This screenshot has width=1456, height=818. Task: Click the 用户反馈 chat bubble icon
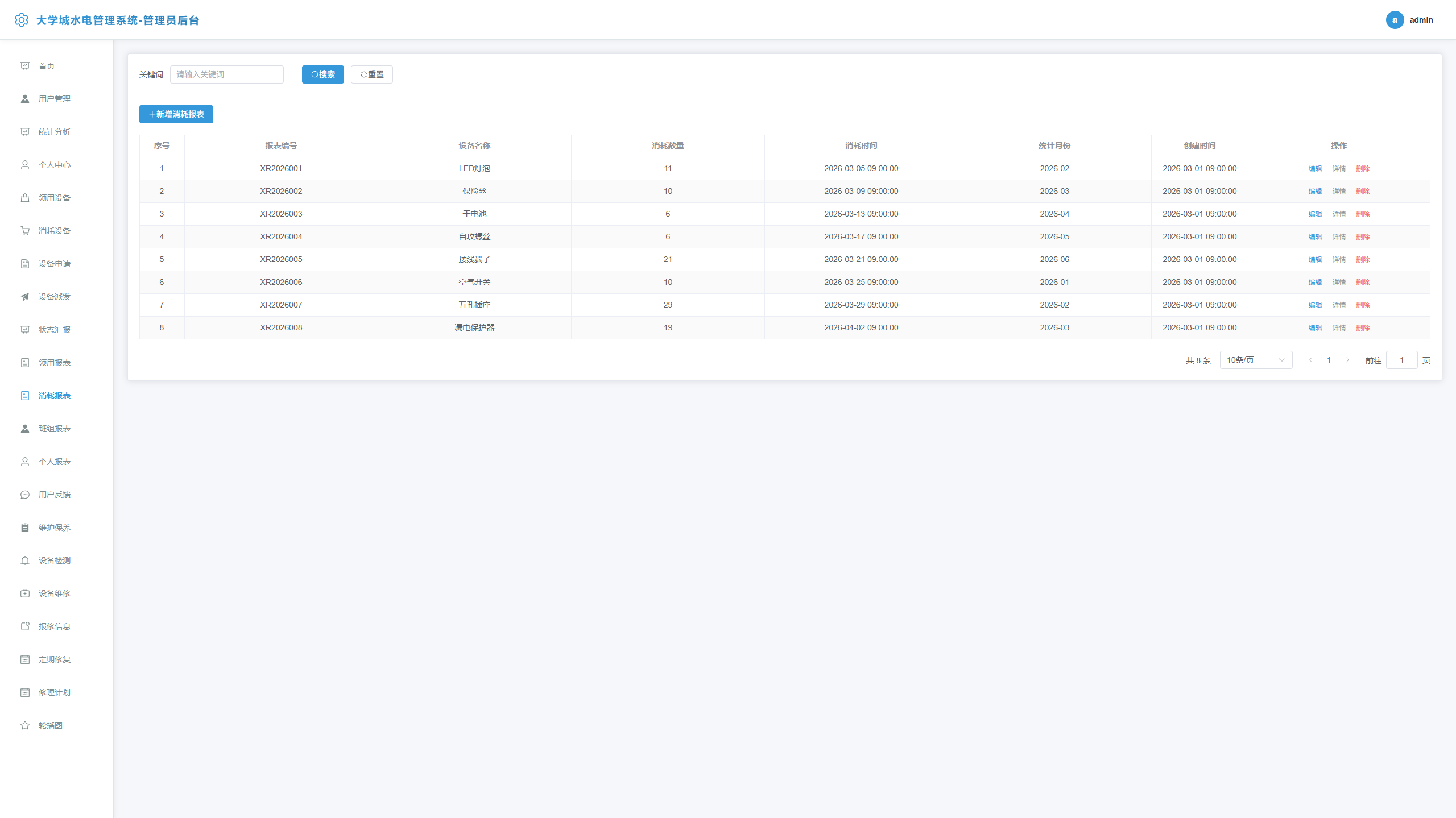25,495
